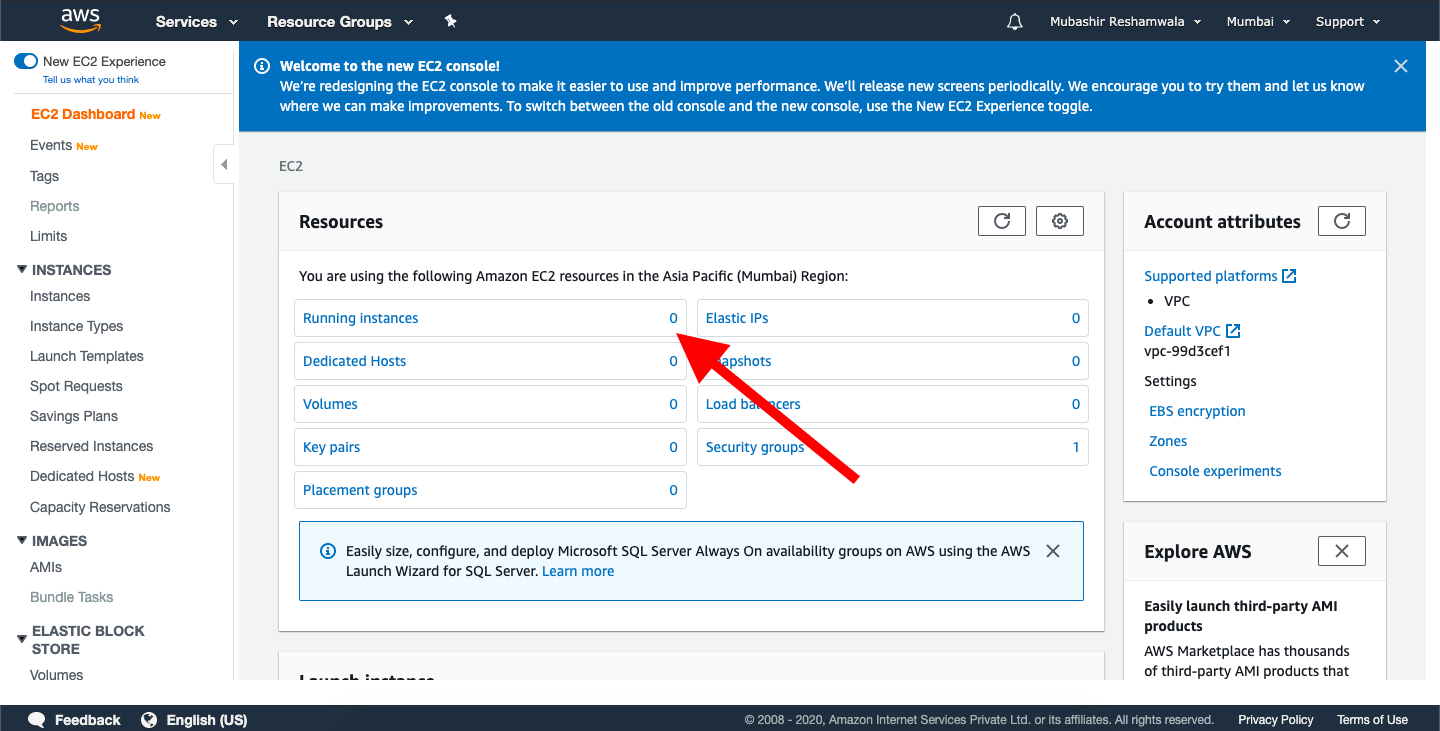The width and height of the screenshot is (1440, 731).
Task: Open Instance Types in sidebar
Action: pos(77,326)
